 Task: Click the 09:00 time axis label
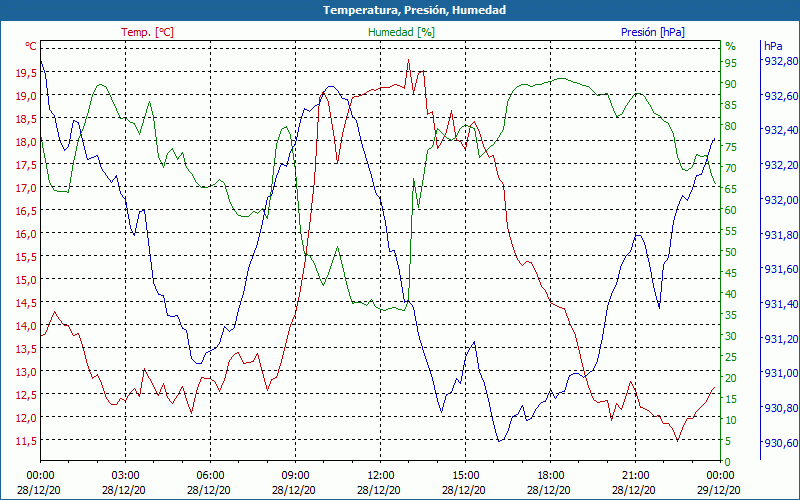tap(295, 476)
